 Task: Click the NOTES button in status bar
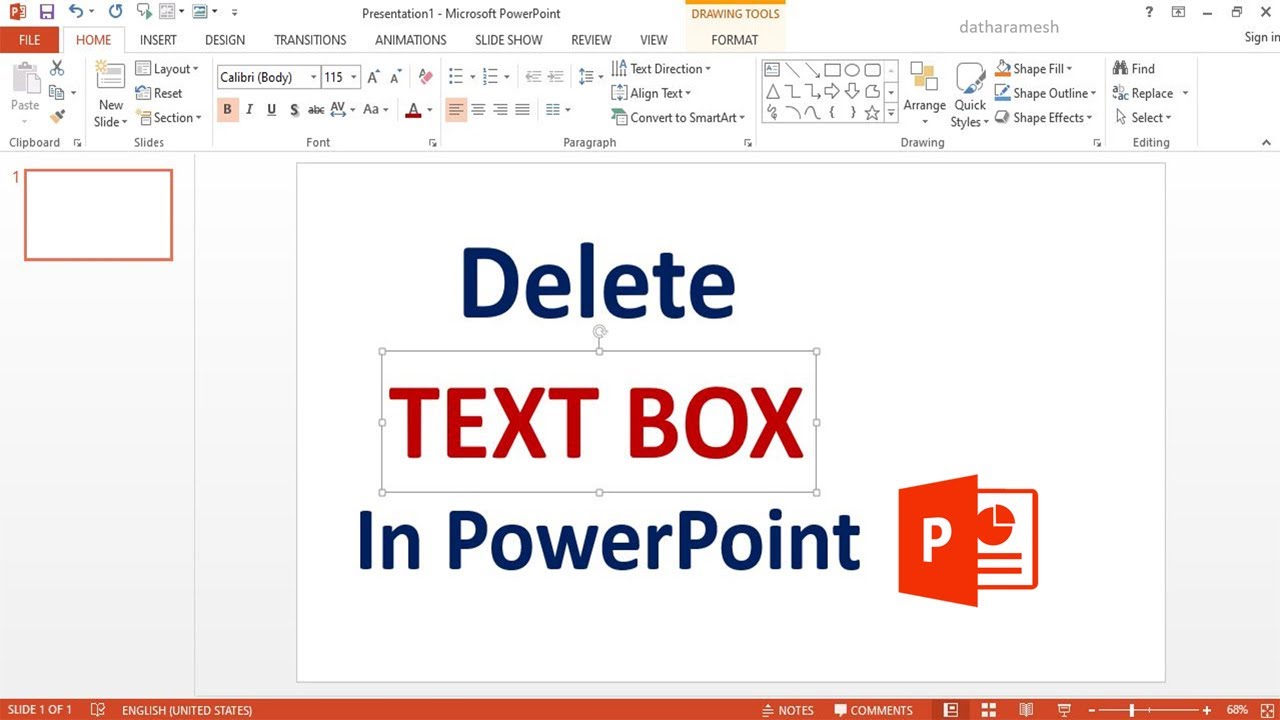pyautogui.click(x=788, y=710)
